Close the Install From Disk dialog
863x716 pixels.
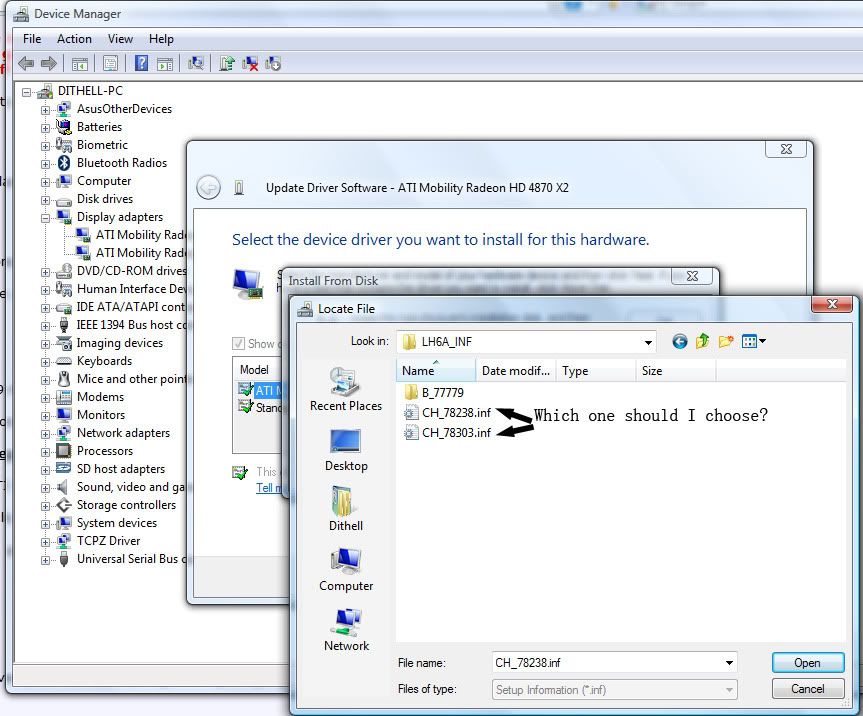coord(692,276)
